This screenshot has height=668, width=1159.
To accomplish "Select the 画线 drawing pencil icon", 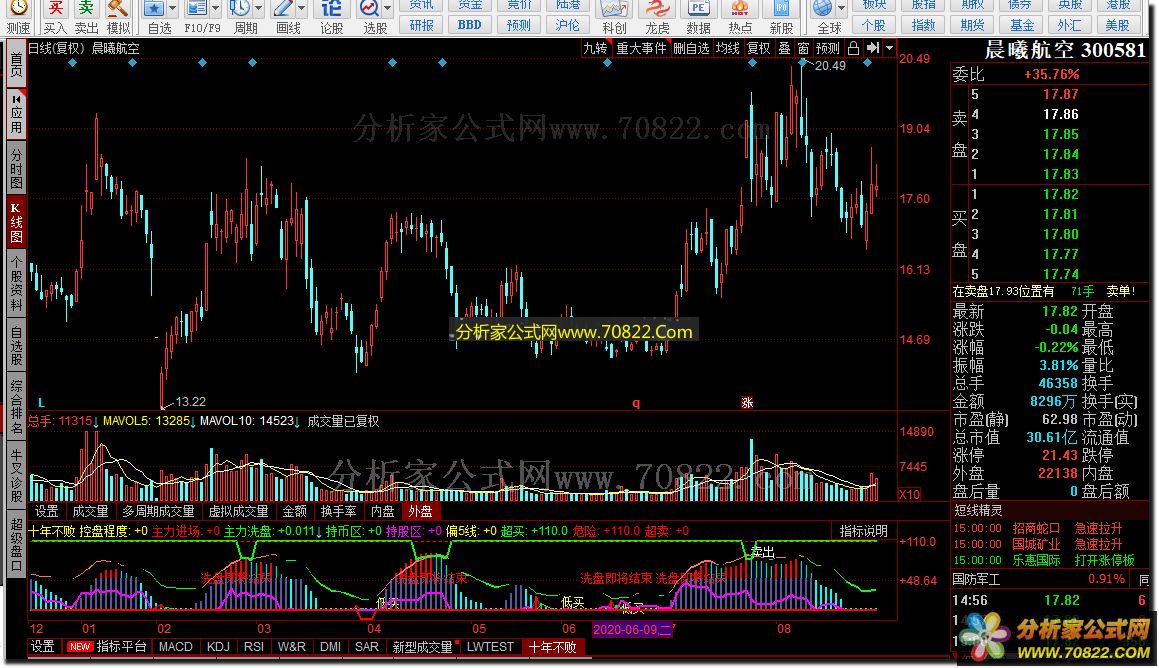I will pos(282,9).
